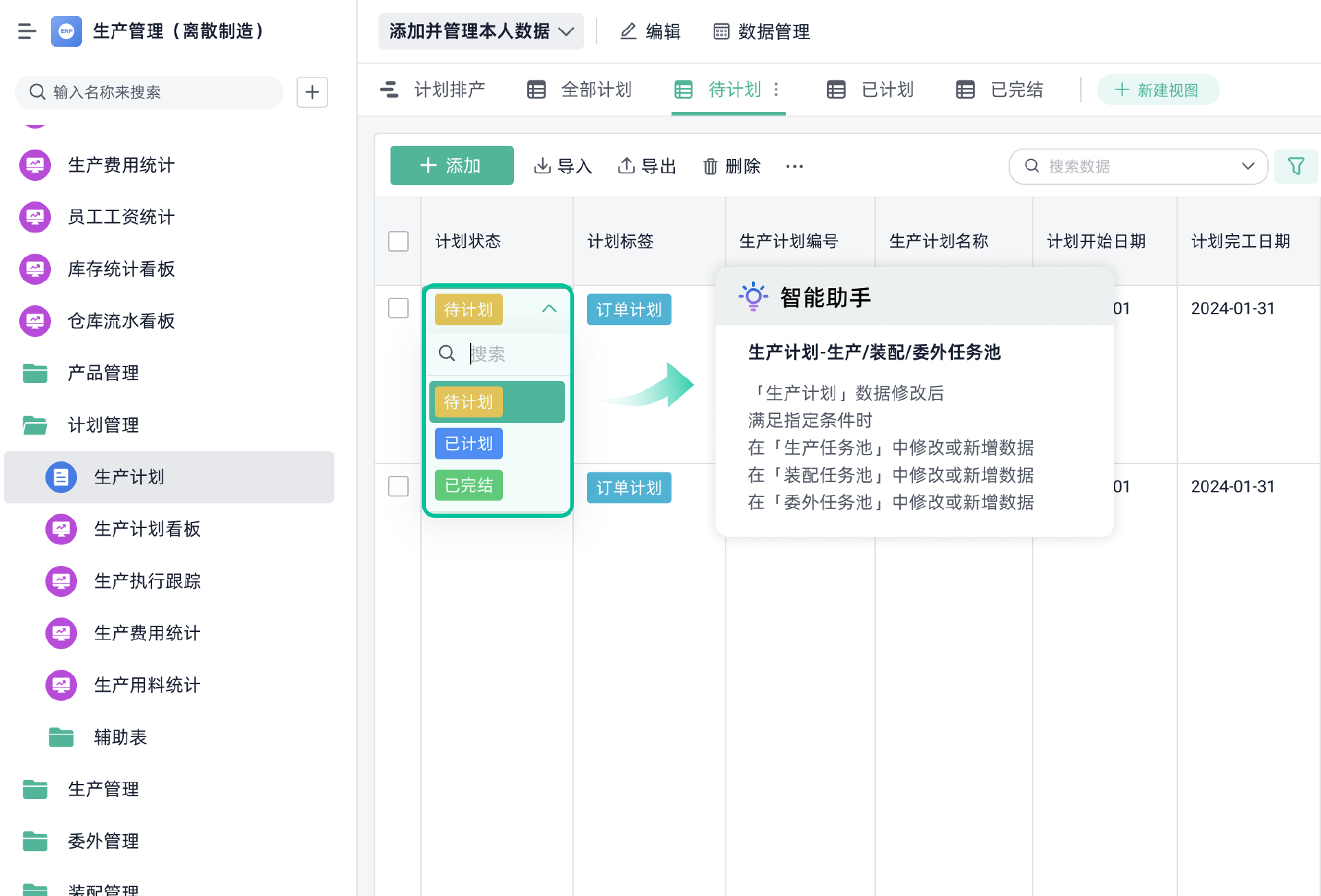The image size is (1321, 896).
Task: Click the 删除 trash icon
Action: pos(710,166)
